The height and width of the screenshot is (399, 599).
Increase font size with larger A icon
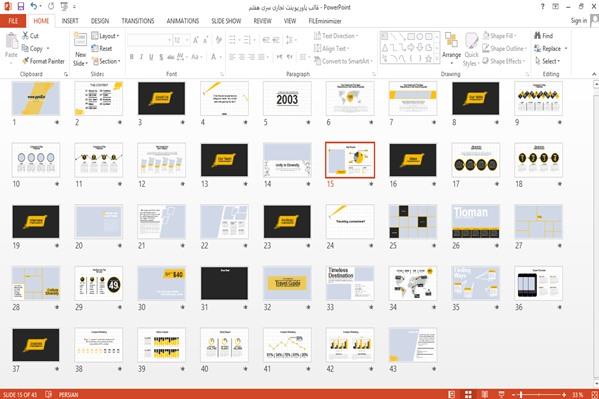[196, 40]
